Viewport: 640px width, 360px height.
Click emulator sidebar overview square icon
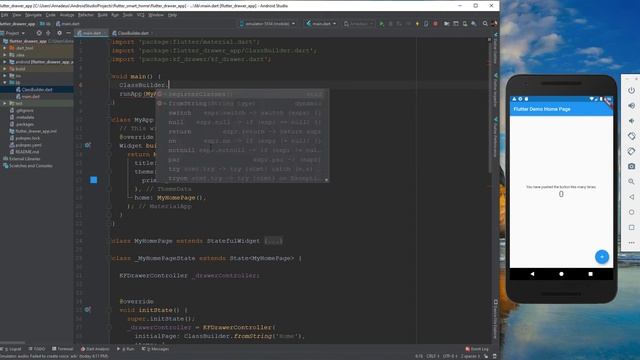point(631,227)
